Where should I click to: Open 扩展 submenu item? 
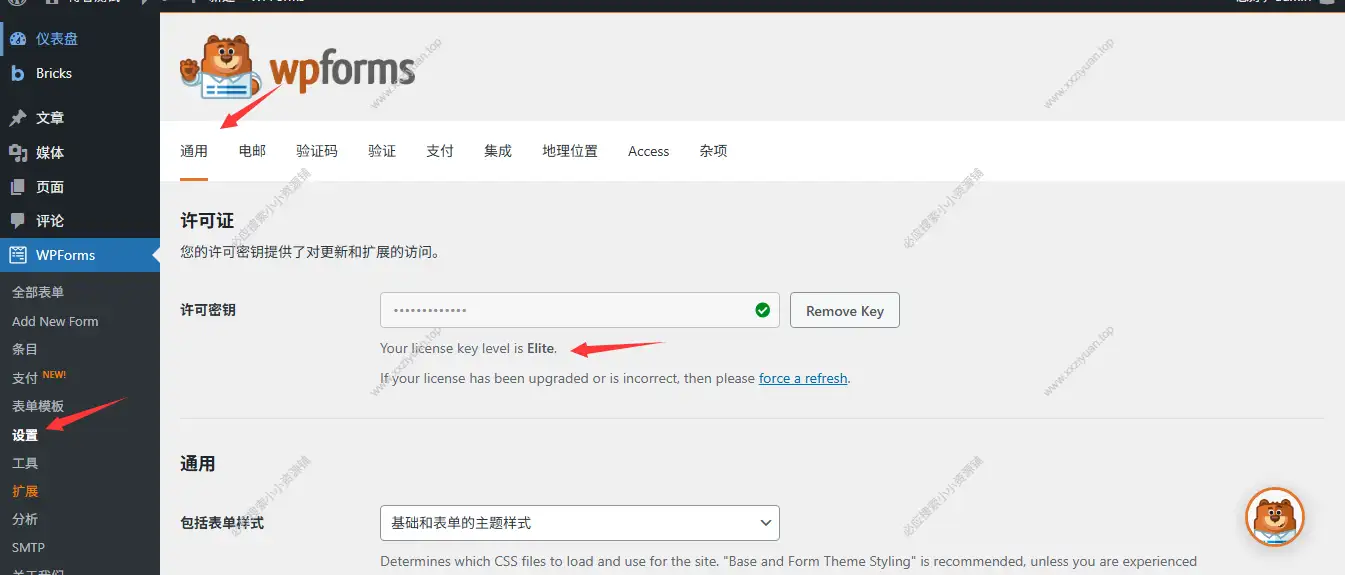point(25,491)
